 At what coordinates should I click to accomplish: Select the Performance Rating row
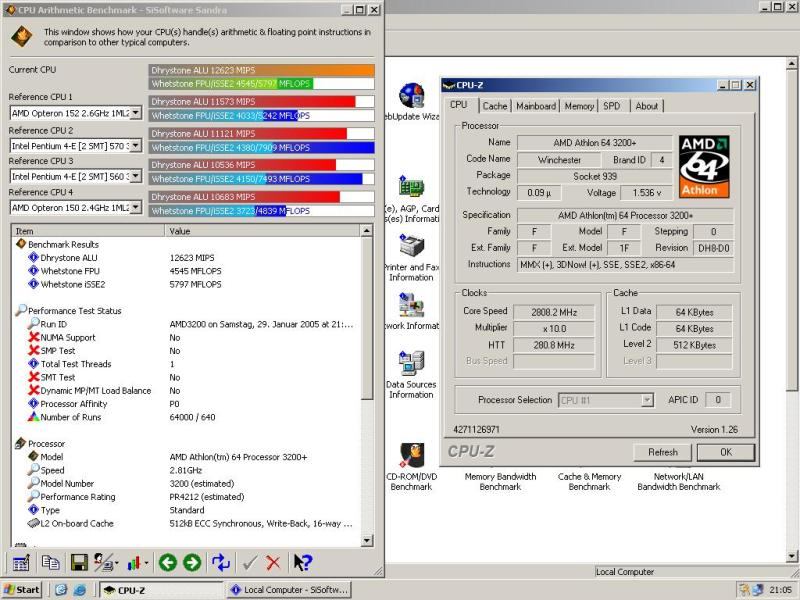tap(187, 496)
